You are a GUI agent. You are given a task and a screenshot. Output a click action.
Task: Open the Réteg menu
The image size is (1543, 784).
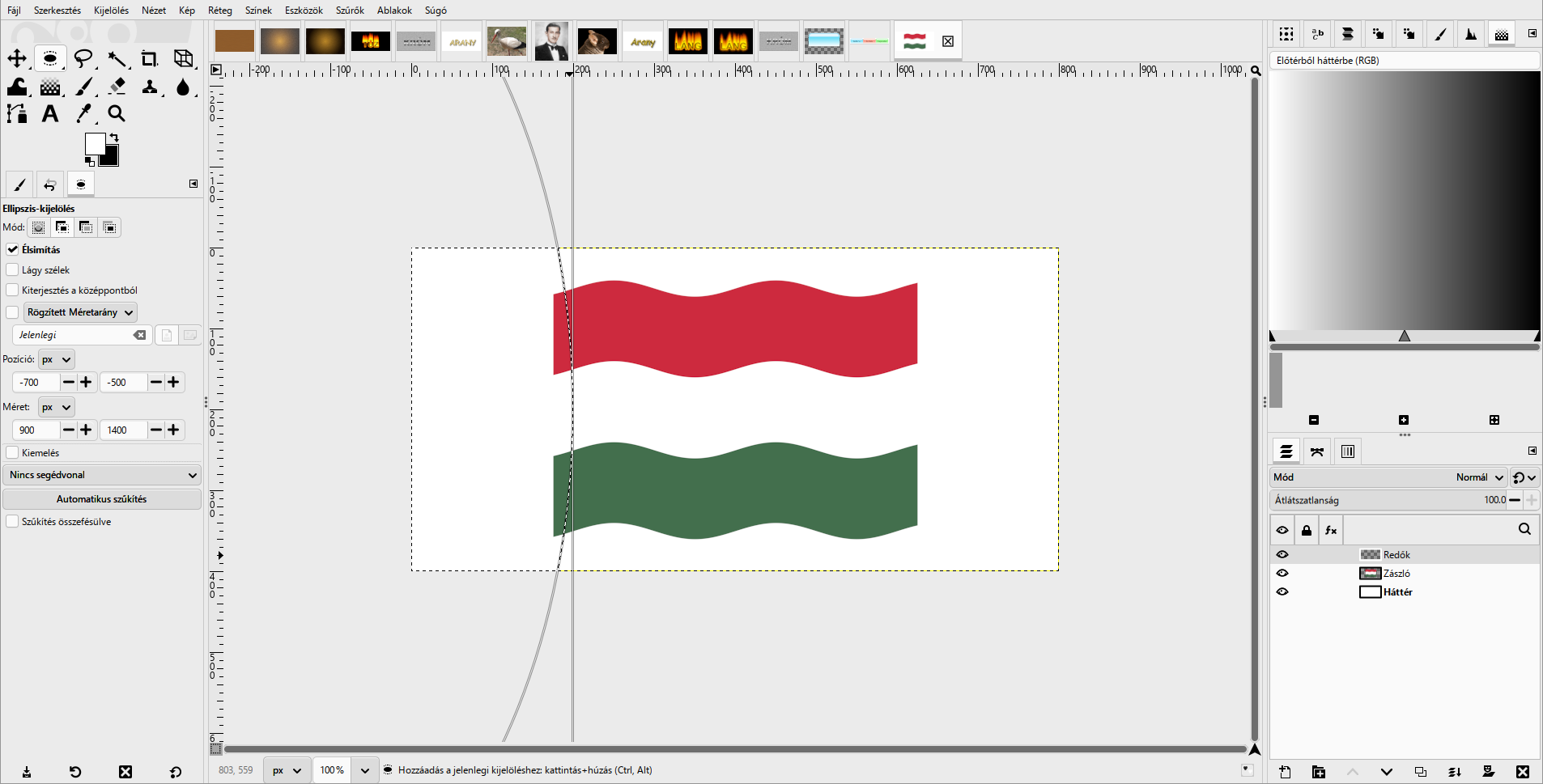[220, 11]
